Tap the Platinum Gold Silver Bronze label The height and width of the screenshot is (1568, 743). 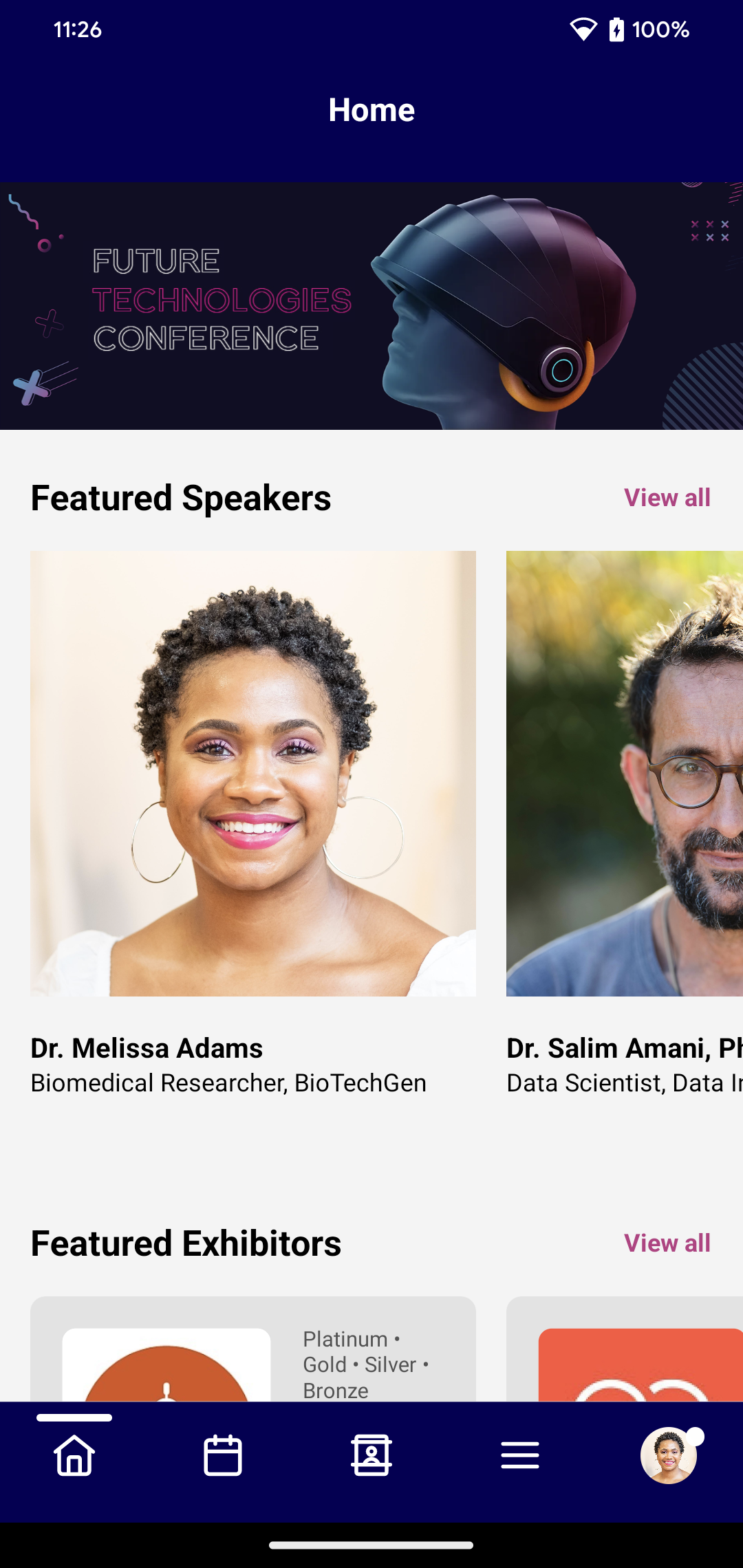[x=366, y=1364]
